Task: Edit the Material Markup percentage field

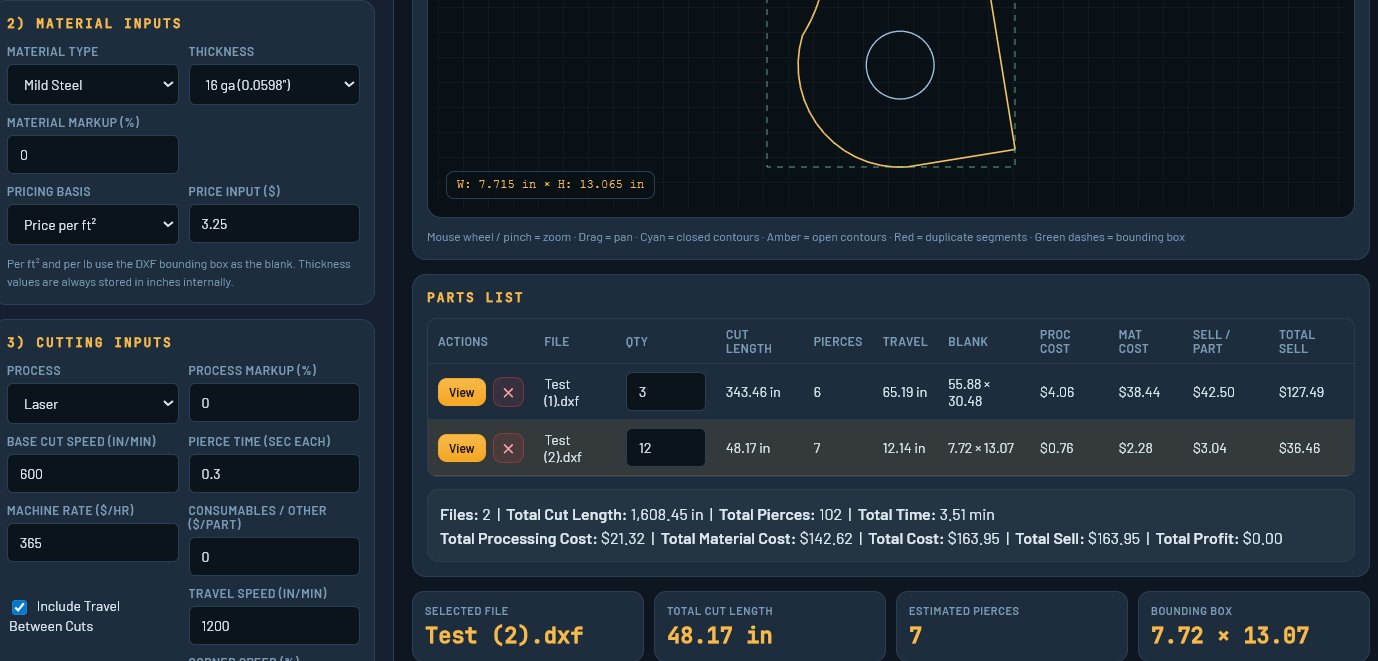Action: tap(92, 154)
